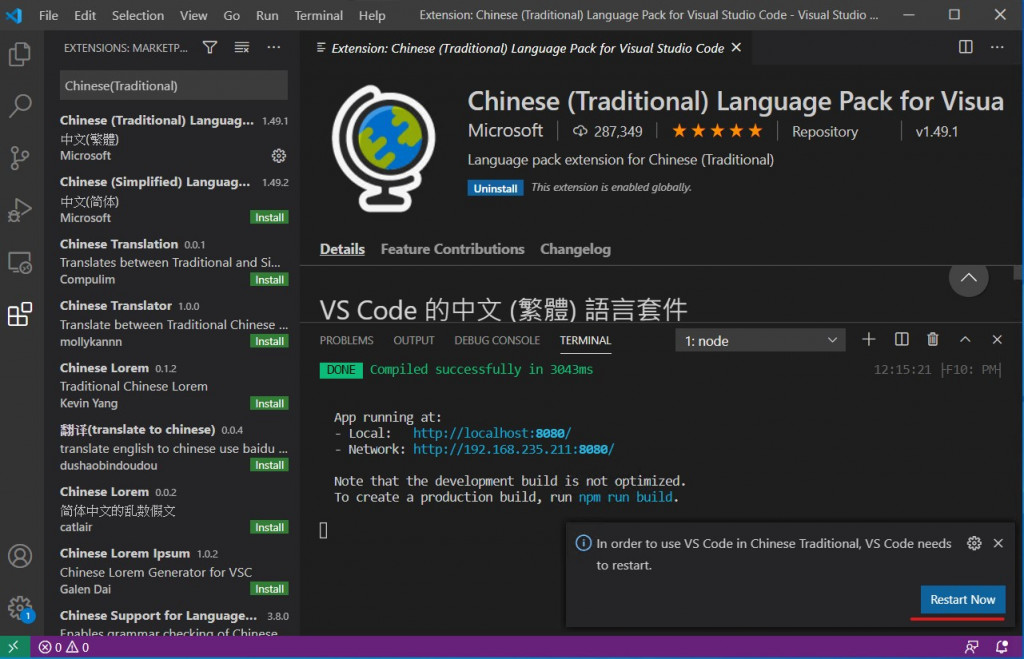Click the Uninstall button
Image resolution: width=1024 pixels, height=659 pixels.
(495, 188)
